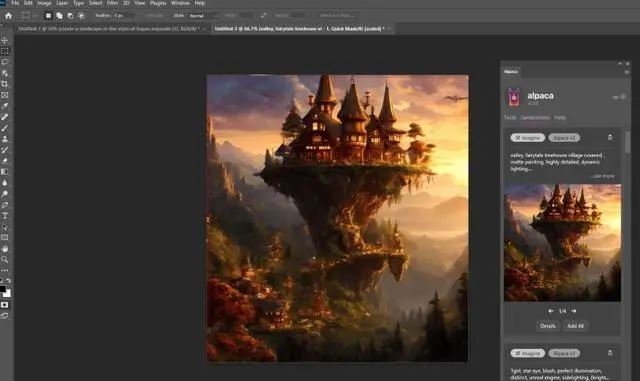Select the Eyedropper tool
Viewport: 640px width, 381px height.
pos(4,106)
